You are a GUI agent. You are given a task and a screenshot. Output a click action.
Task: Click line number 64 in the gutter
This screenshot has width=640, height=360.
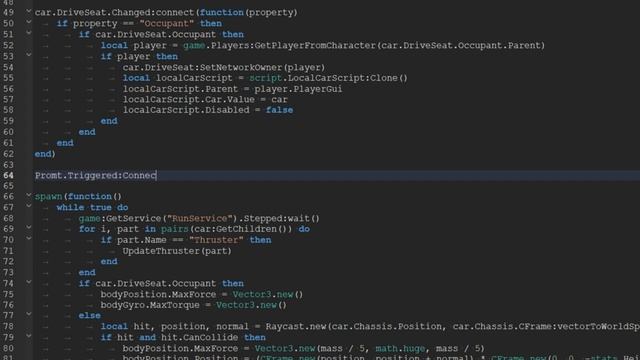pyautogui.click(x=8, y=176)
